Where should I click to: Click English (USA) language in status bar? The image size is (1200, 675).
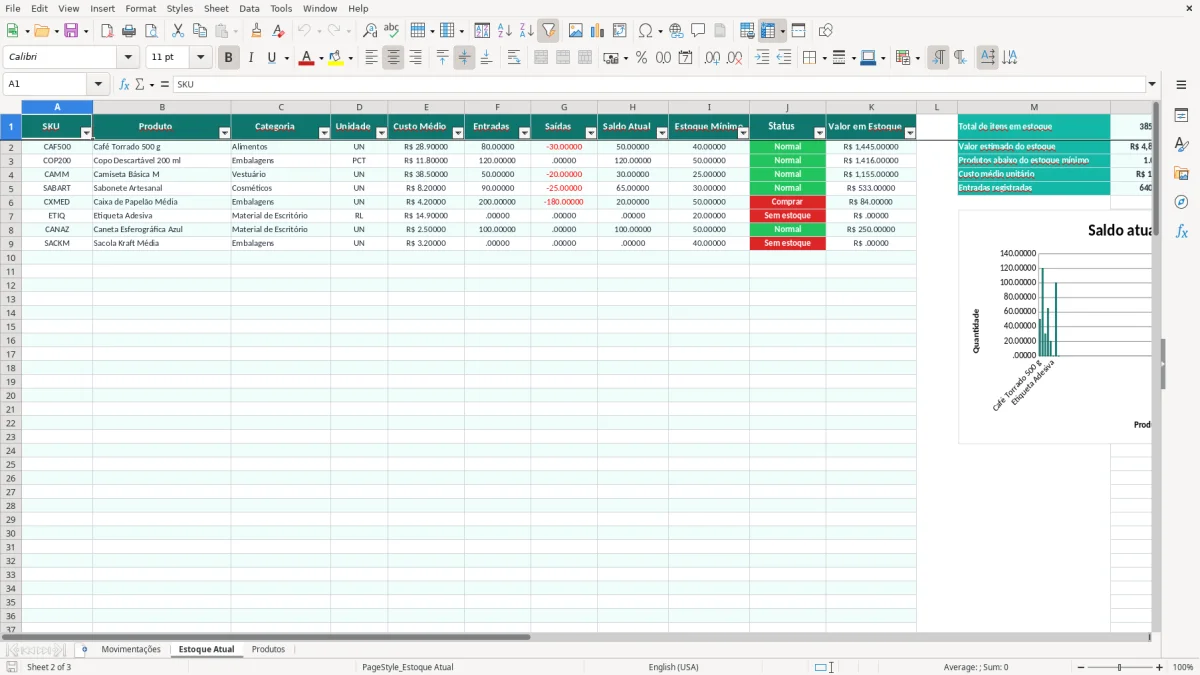(x=673, y=667)
